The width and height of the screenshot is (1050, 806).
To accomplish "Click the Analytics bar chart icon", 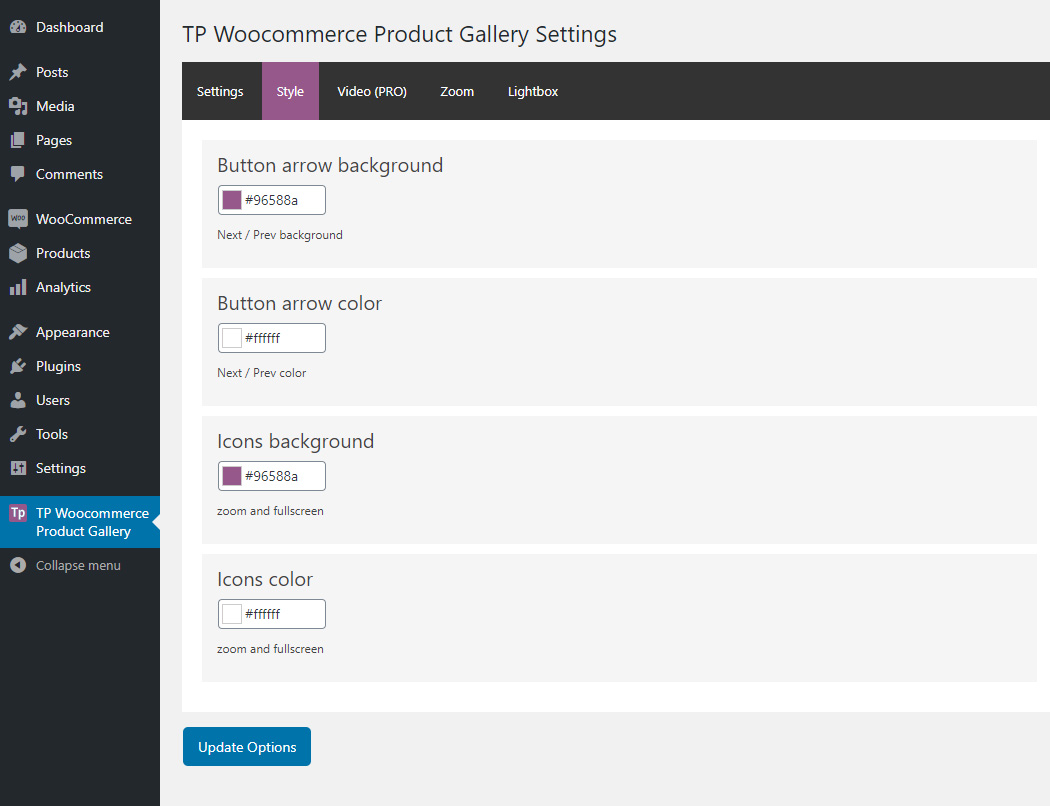I will click(x=18, y=287).
